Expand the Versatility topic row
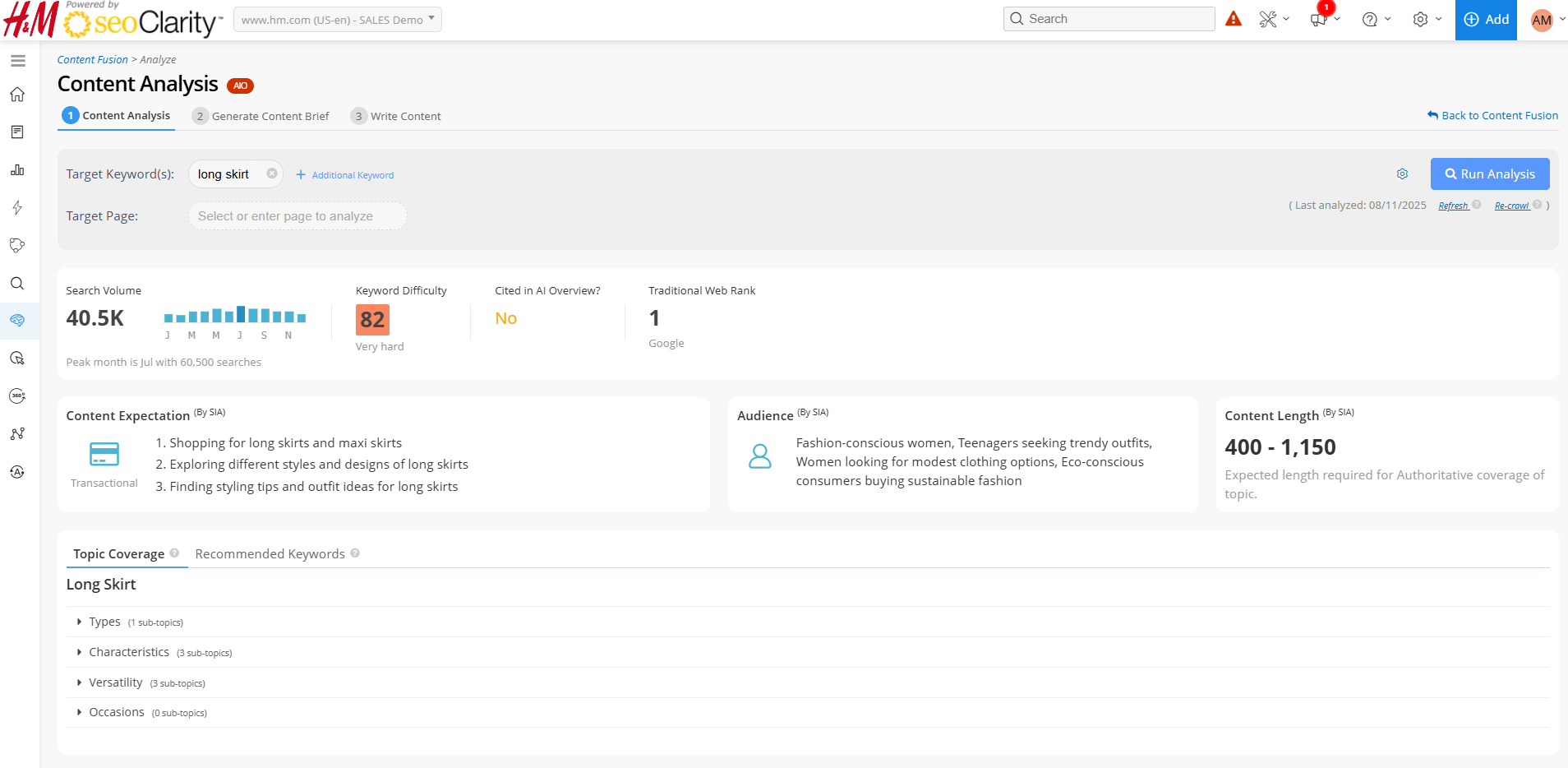The height and width of the screenshot is (768, 1568). pos(116,683)
